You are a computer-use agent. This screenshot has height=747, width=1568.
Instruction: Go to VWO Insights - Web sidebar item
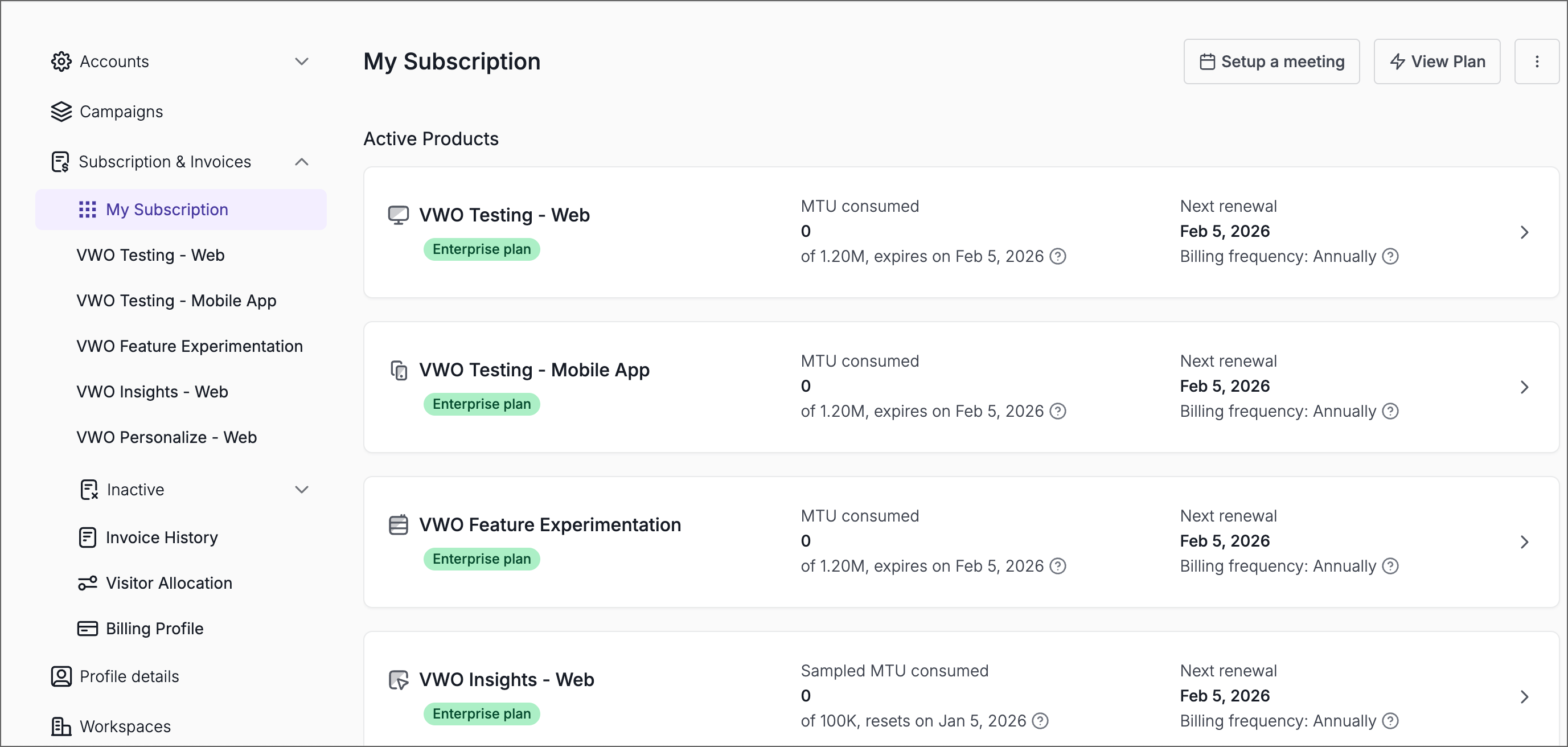tap(152, 392)
